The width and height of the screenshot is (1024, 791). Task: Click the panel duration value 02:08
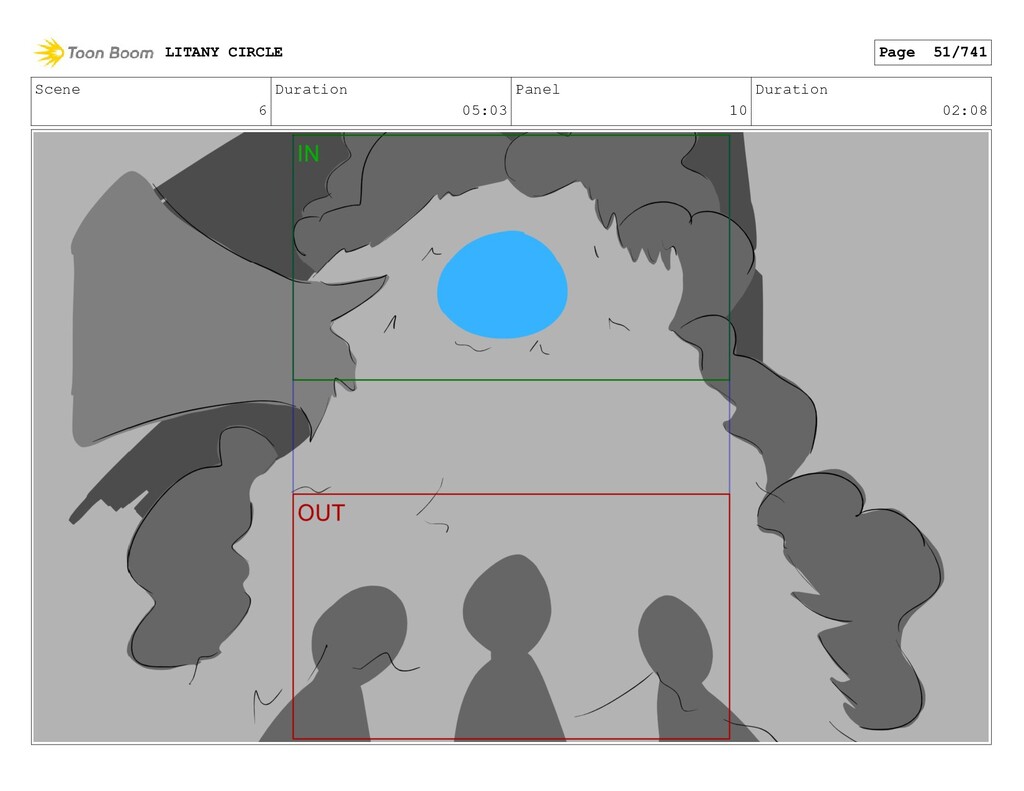coord(965,110)
